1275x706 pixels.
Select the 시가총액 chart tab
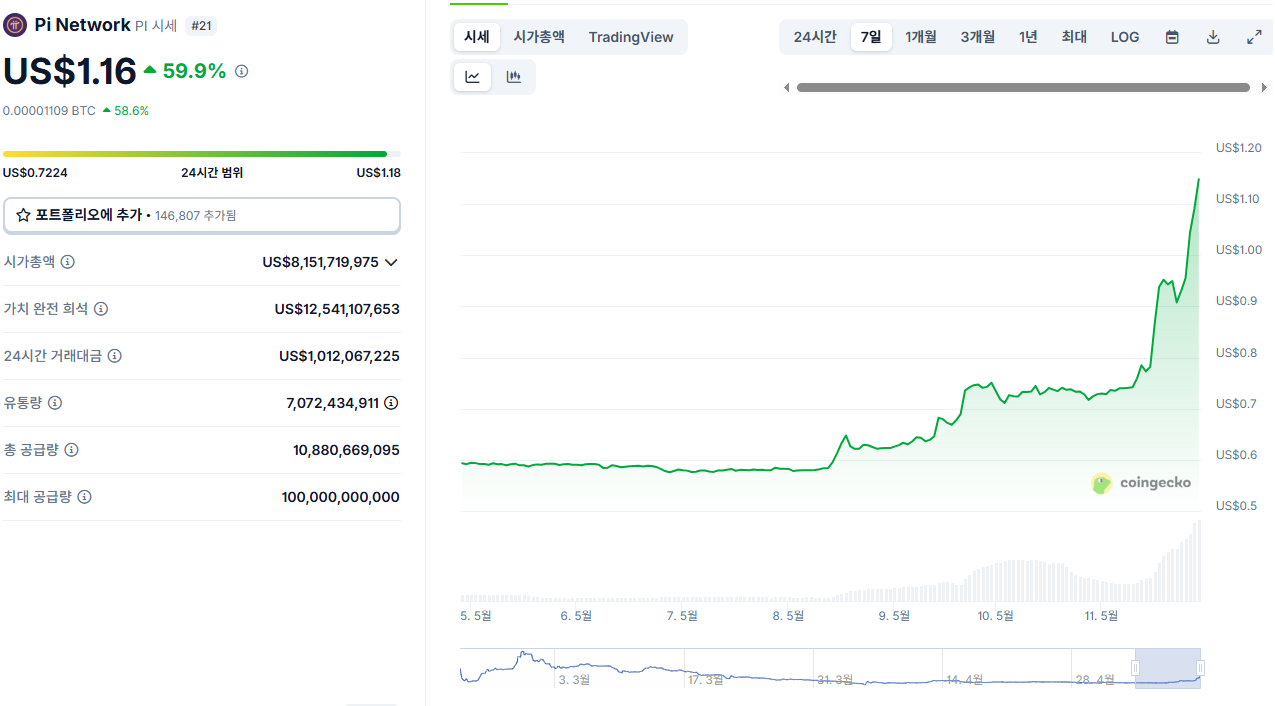(539, 37)
